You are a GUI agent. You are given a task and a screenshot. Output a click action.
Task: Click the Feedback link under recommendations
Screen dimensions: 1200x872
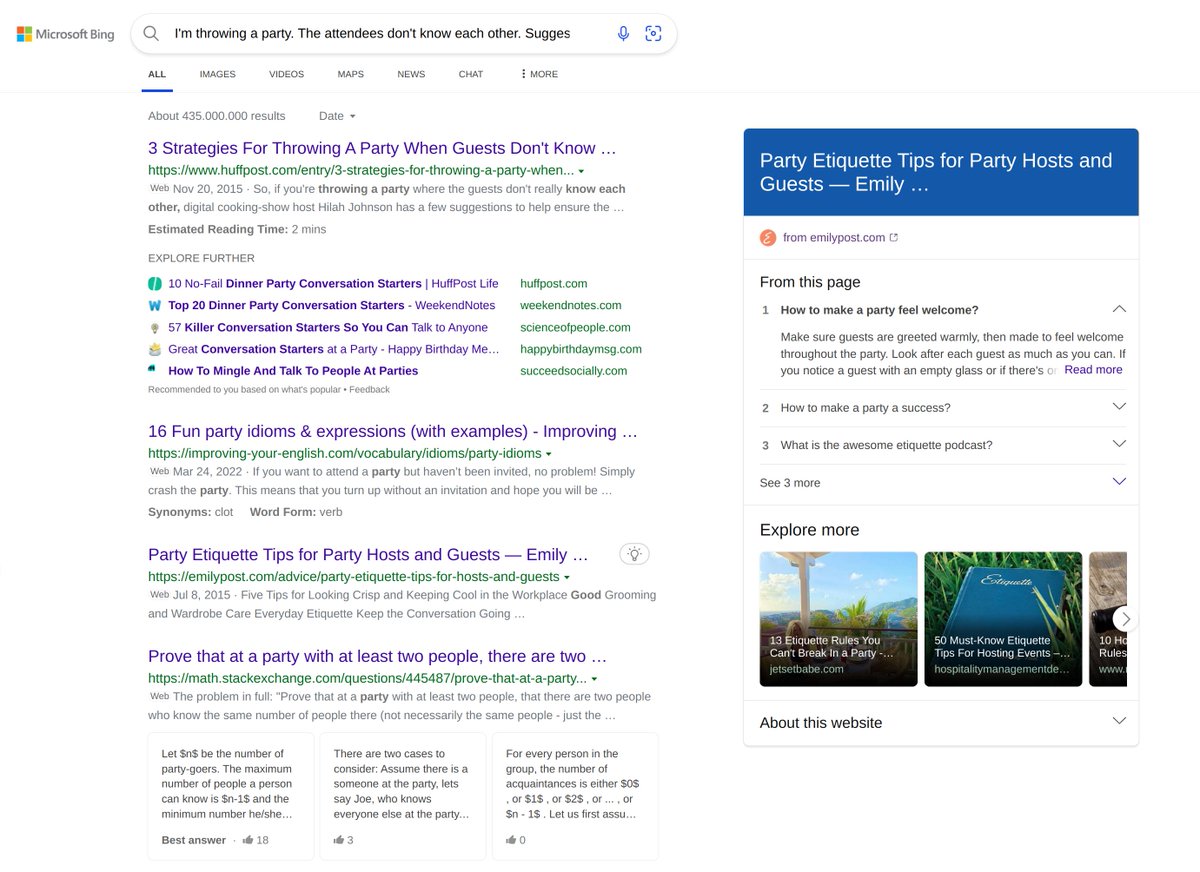point(370,390)
